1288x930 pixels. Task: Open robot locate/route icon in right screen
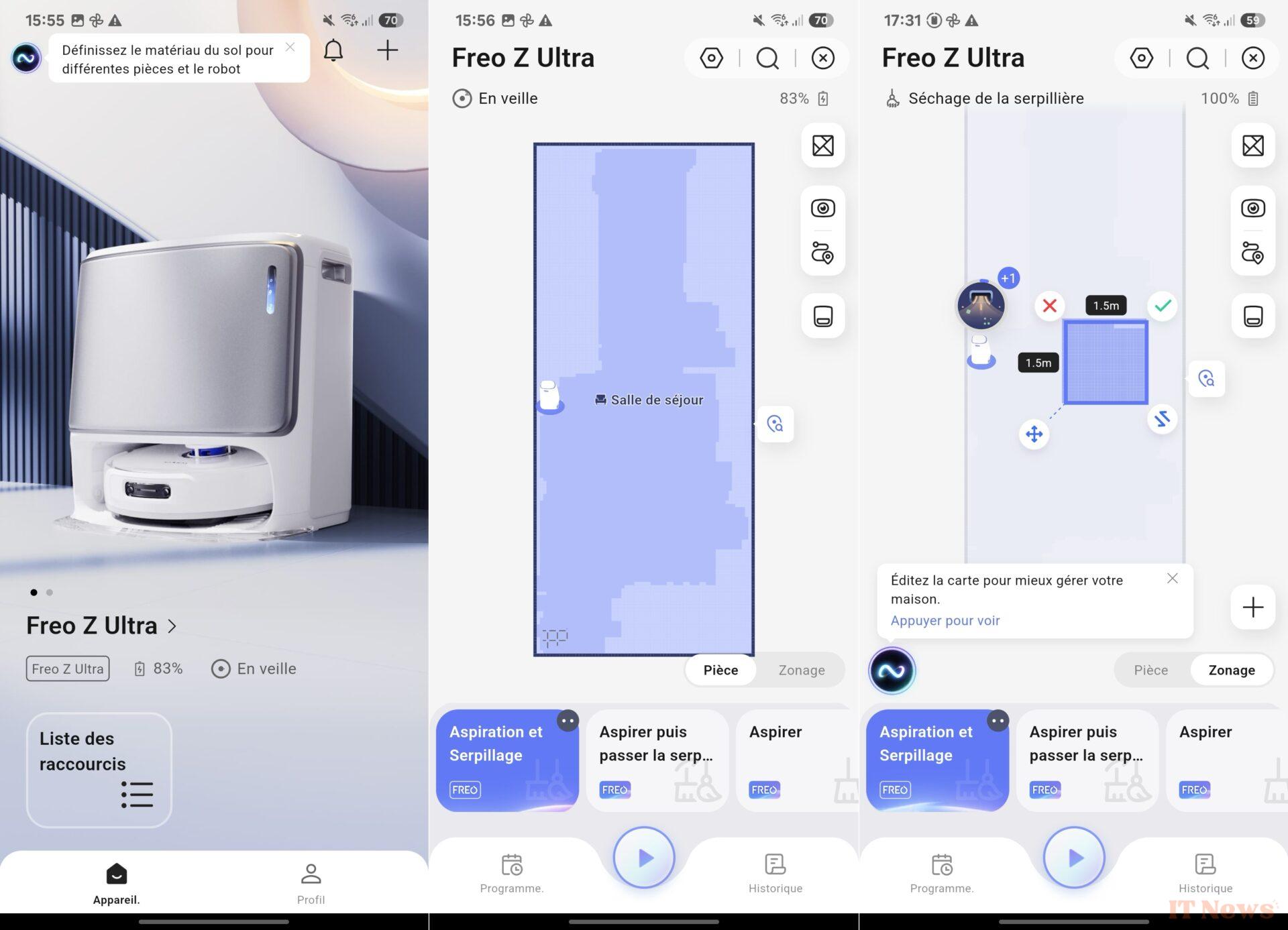(x=1253, y=253)
